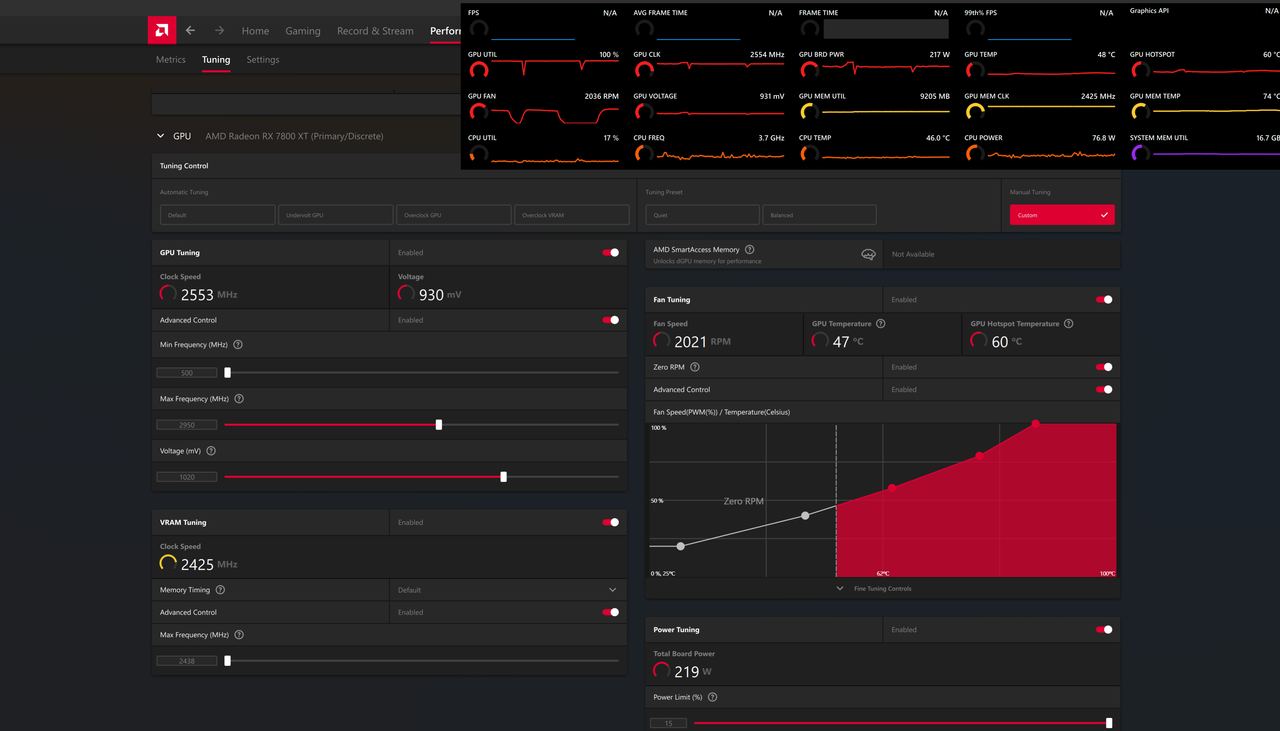
Task: Open help icon beside Power Limit (%)
Action: tap(712, 697)
